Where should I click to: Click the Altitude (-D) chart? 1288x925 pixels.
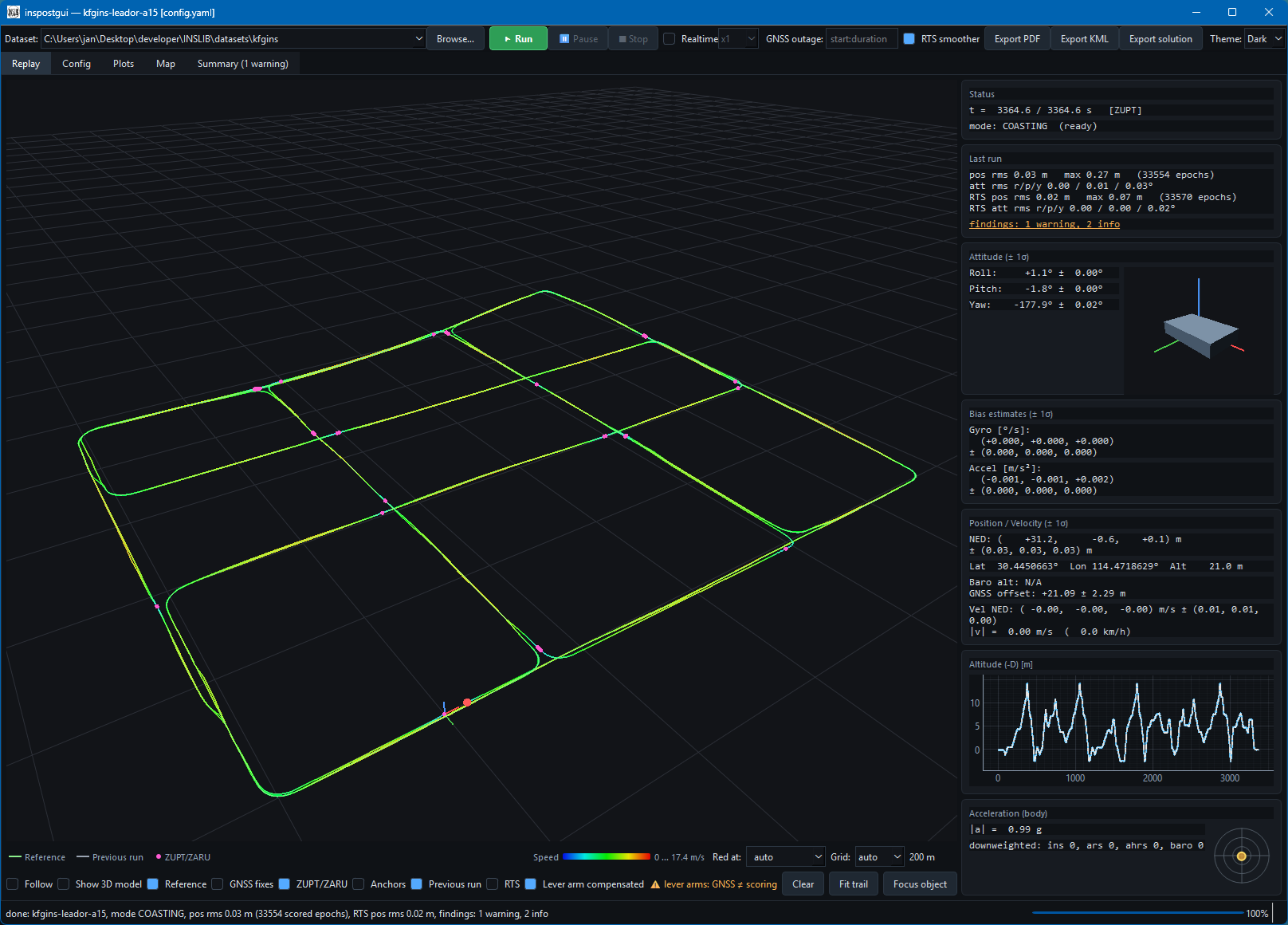pos(1121,729)
